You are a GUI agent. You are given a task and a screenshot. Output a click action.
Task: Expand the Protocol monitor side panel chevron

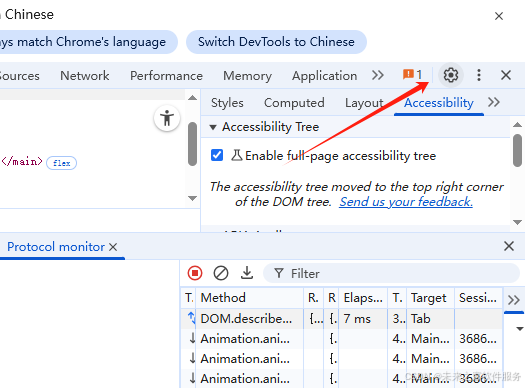pos(513,300)
